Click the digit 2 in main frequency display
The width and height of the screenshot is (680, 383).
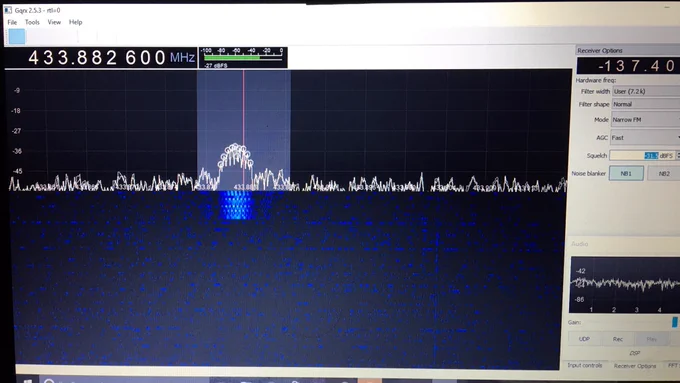click(x=111, y=58)
